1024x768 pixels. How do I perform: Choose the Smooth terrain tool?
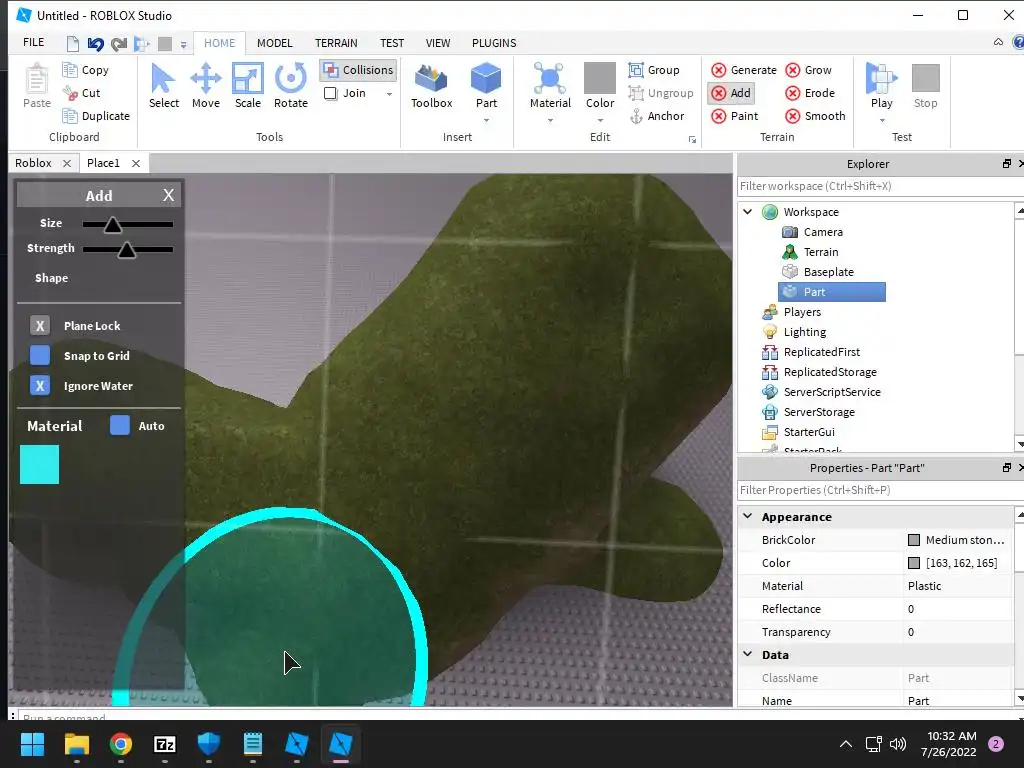pyautogui.click(x=816, y=116)
